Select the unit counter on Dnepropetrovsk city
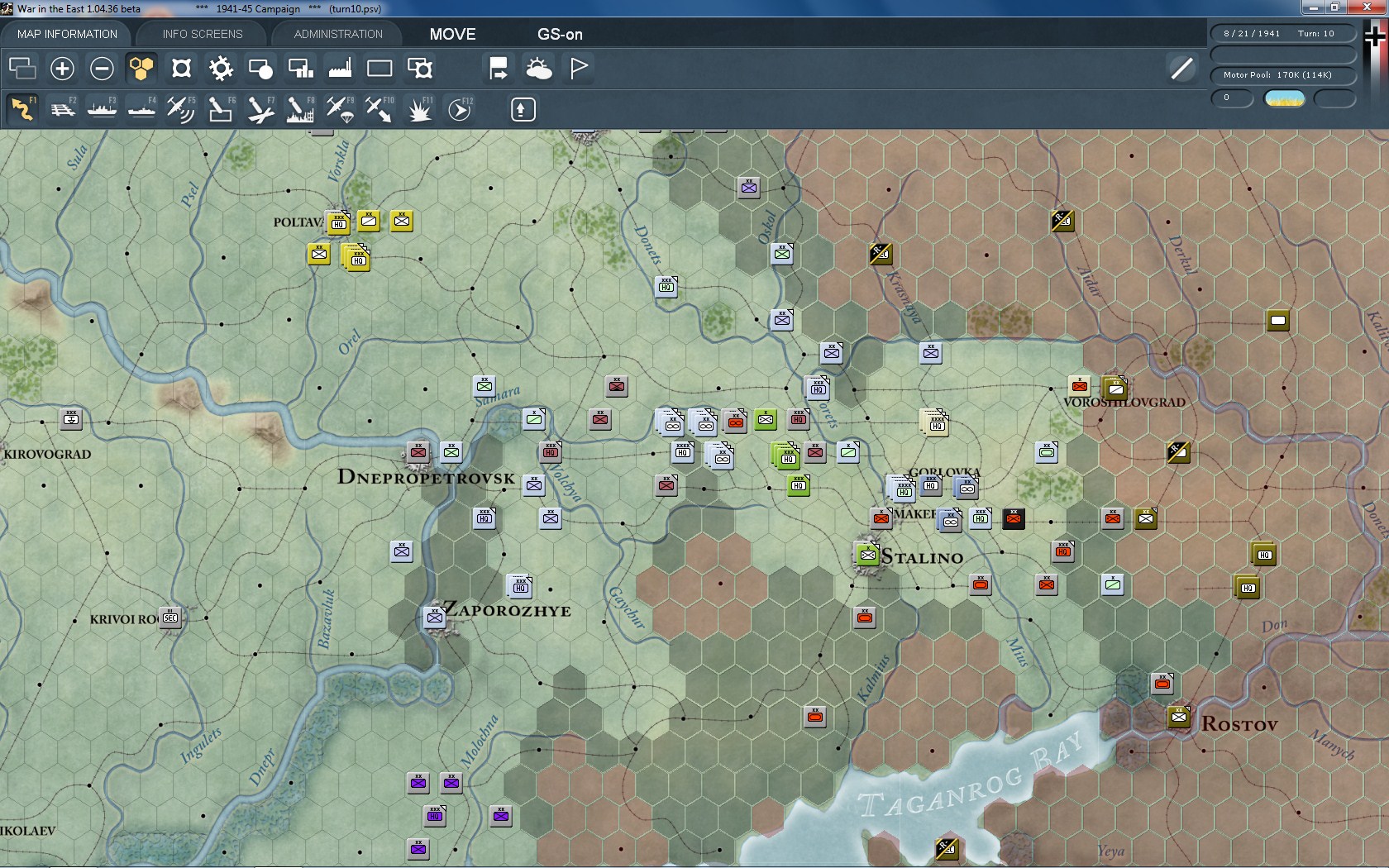This screenshot has height=868, width=1389. [418, 452]
